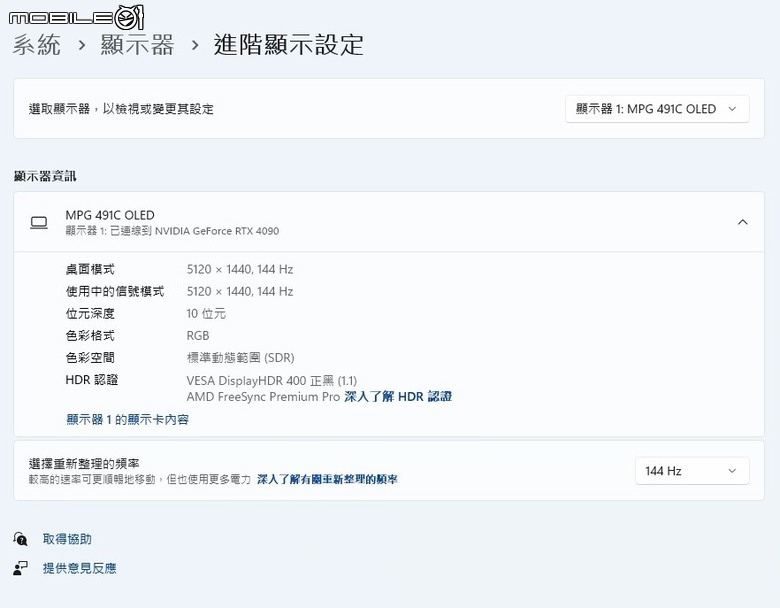Click AMD FreeSync Premium Pro text
The height and width of the screenshot is (608, 780).
pyautogui.click(x=263, y=397)
